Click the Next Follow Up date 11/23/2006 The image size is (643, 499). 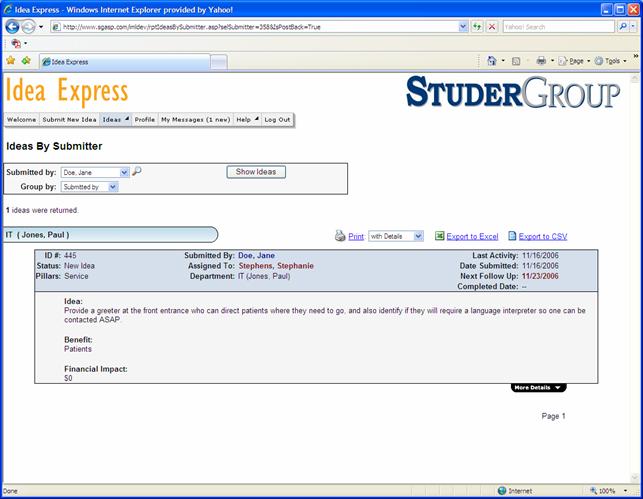[540, 276]
